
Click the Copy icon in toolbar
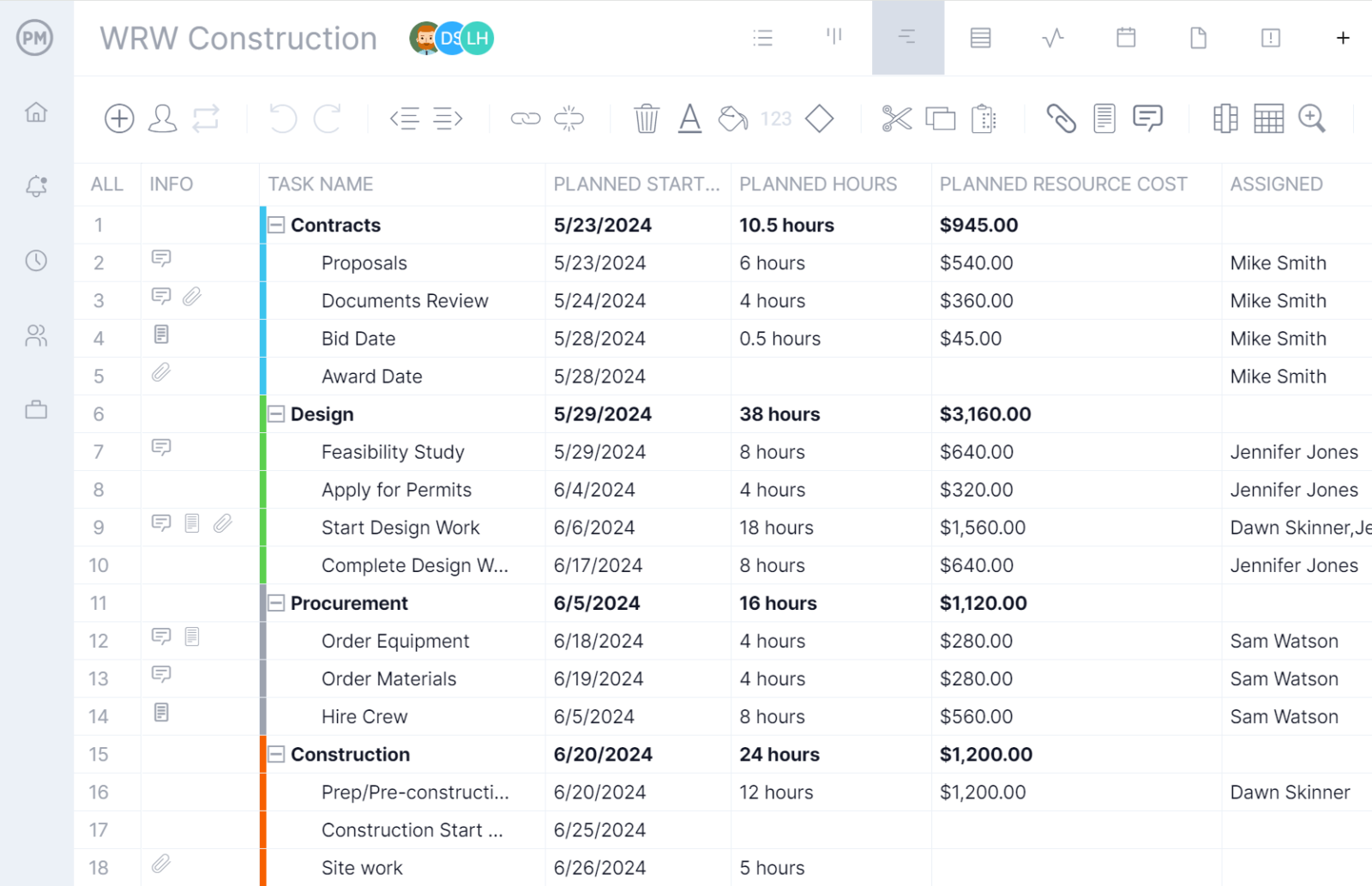click(x=941, y=118)
